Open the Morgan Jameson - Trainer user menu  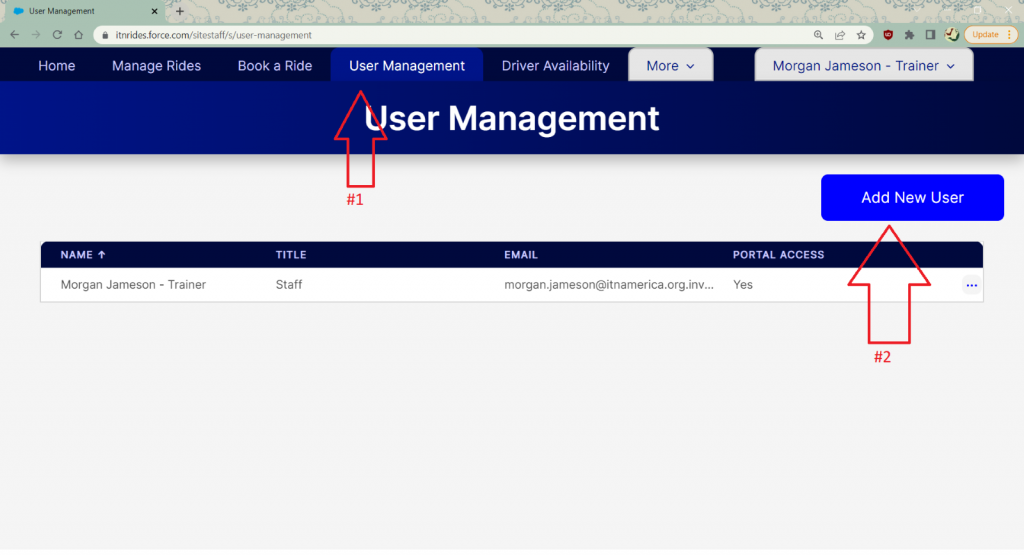point(863,66)
